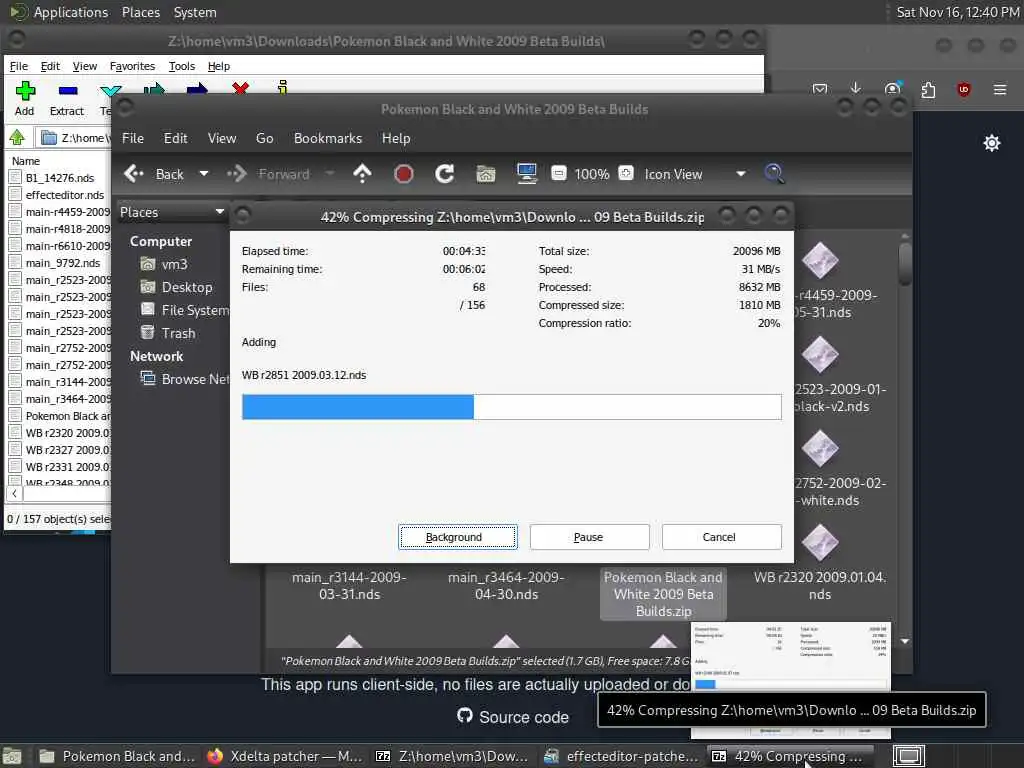
Task: Cancel the compression
Action: pos(721,537)
